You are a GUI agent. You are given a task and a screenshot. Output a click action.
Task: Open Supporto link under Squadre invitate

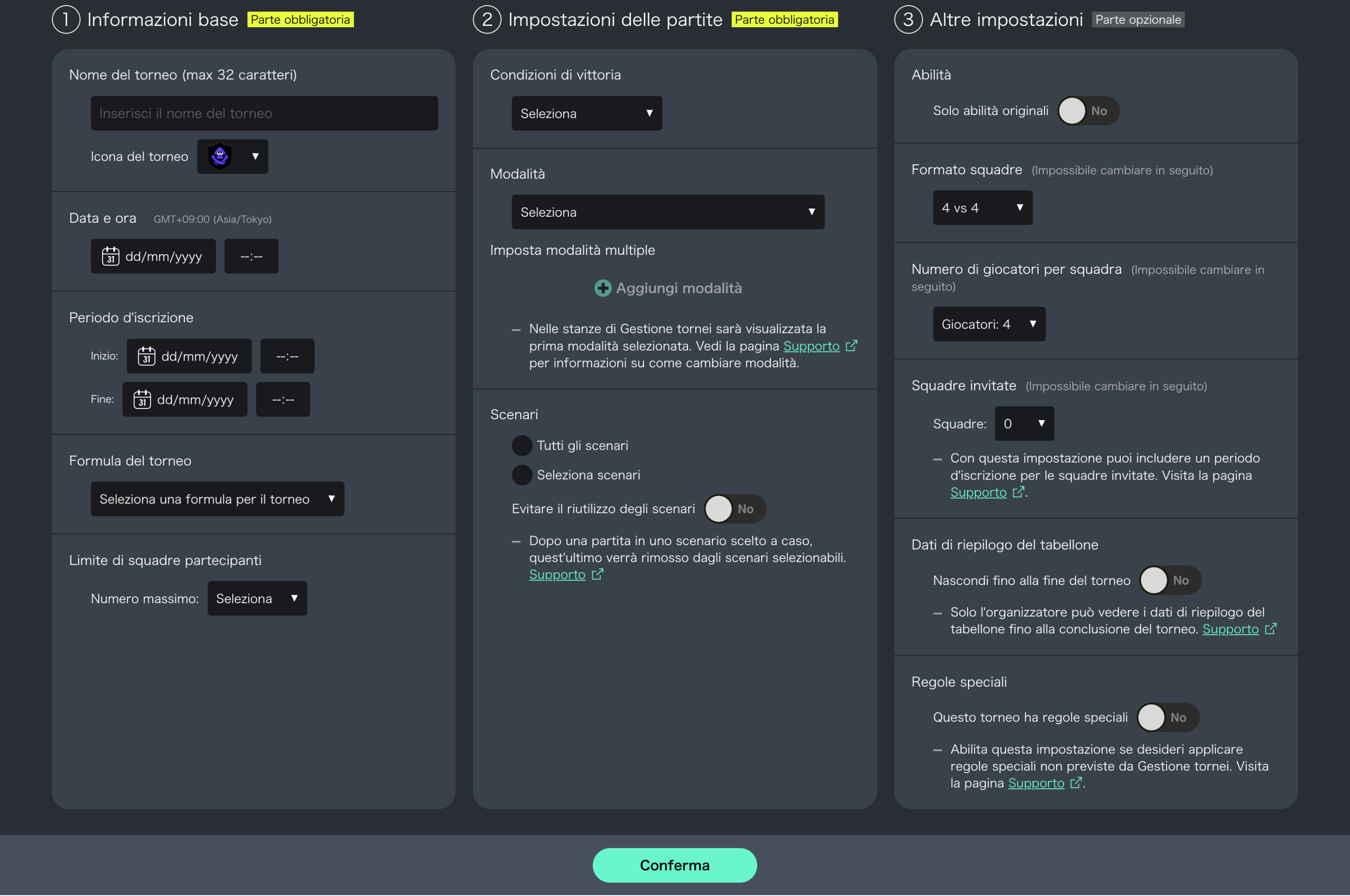(978, 492)
